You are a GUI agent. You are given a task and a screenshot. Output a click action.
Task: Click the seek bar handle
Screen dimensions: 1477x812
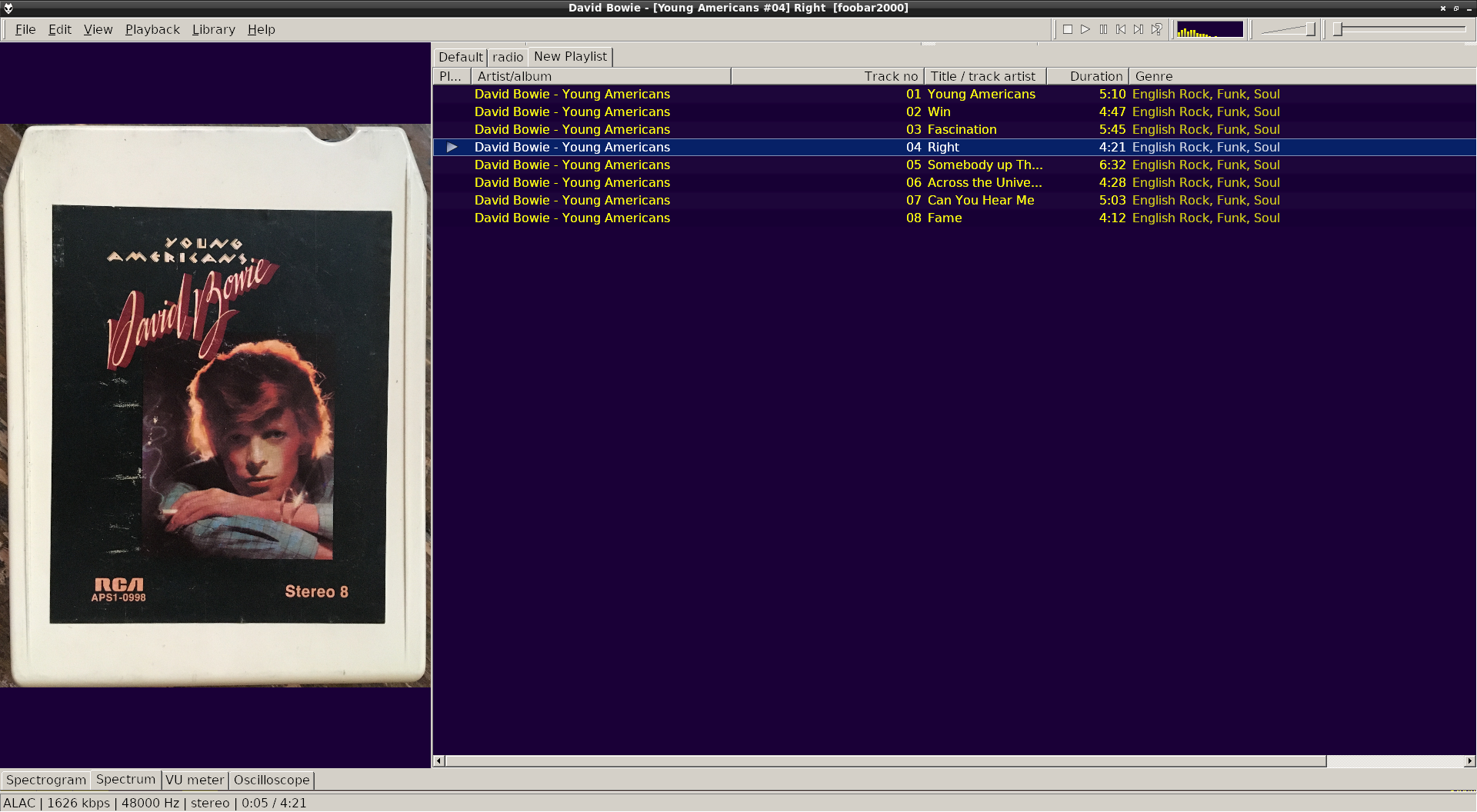[x=1338, y=29]
